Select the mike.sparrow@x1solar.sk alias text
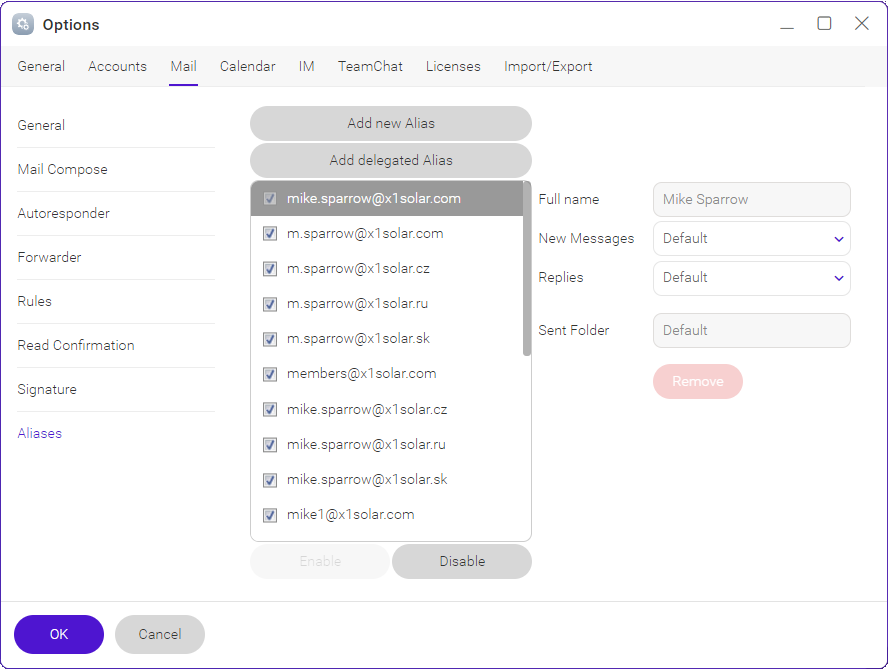This screenshot has height=669, width=889. tap(367, 480)
